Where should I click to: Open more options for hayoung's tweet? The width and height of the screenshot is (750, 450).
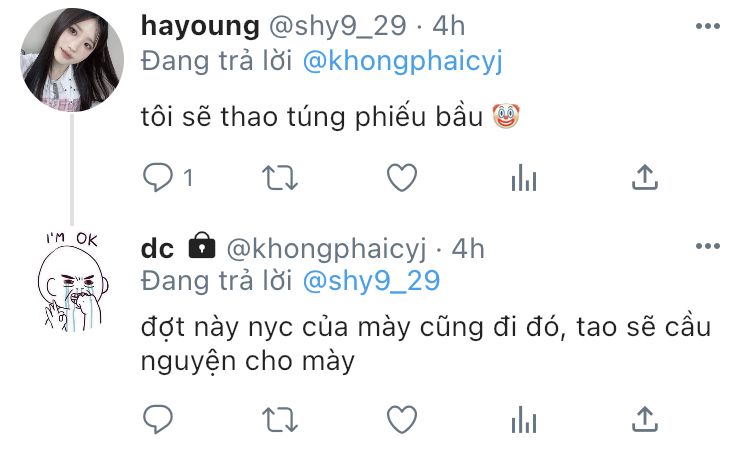(708, 26)
